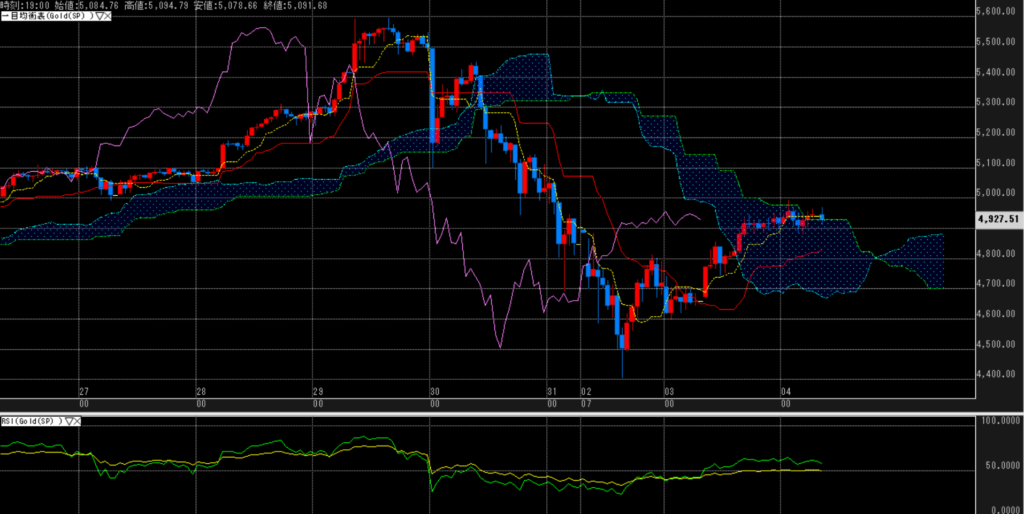Close the Ichimoku (一目均衡表) indicator with X
The height and width of the screenshot is (514, 1024).
(106, 18)
